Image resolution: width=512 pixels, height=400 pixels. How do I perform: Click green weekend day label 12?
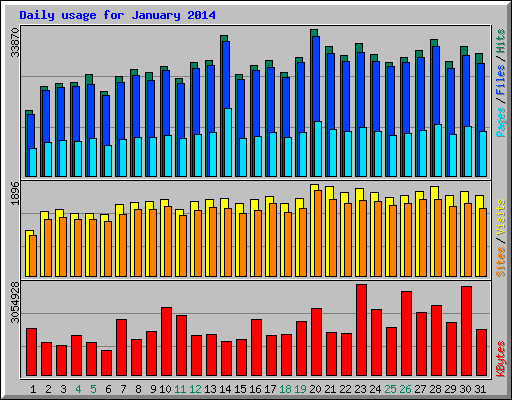coord(195,389)
